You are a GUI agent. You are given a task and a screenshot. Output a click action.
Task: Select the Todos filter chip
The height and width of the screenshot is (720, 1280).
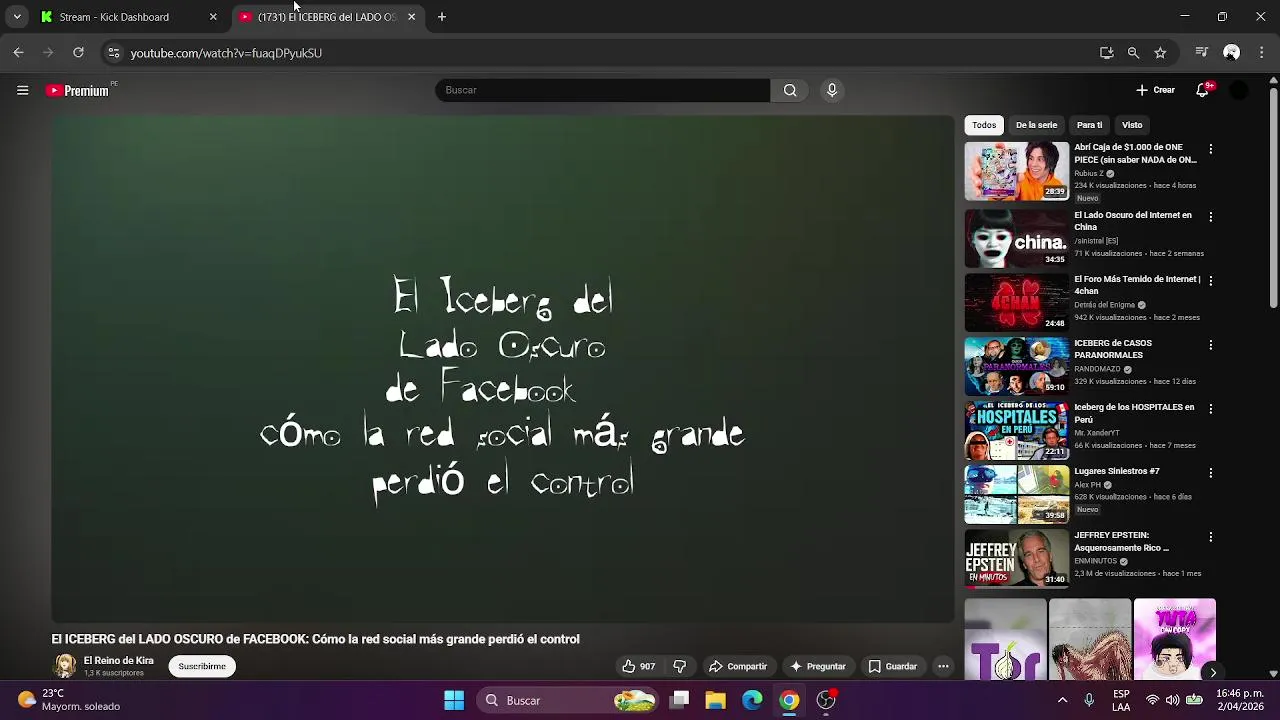click(984, 125)
